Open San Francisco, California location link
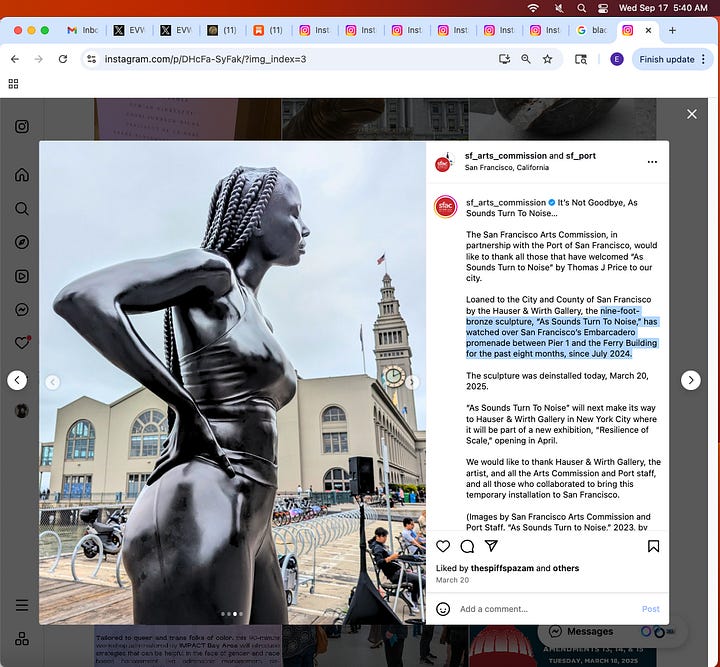The image size is (720, 667). 506,168
